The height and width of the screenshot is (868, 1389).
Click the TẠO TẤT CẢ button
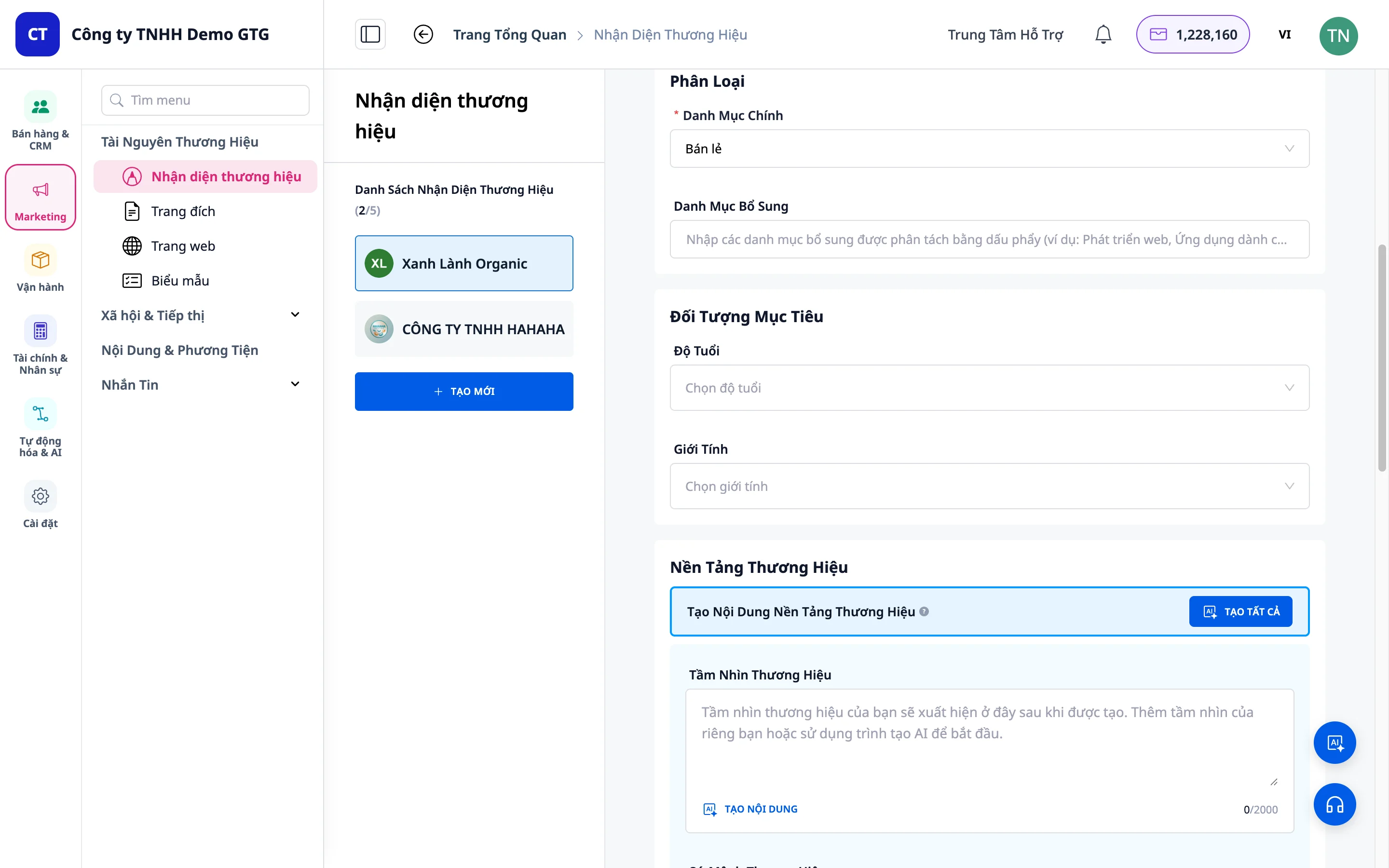point(1240,611)
